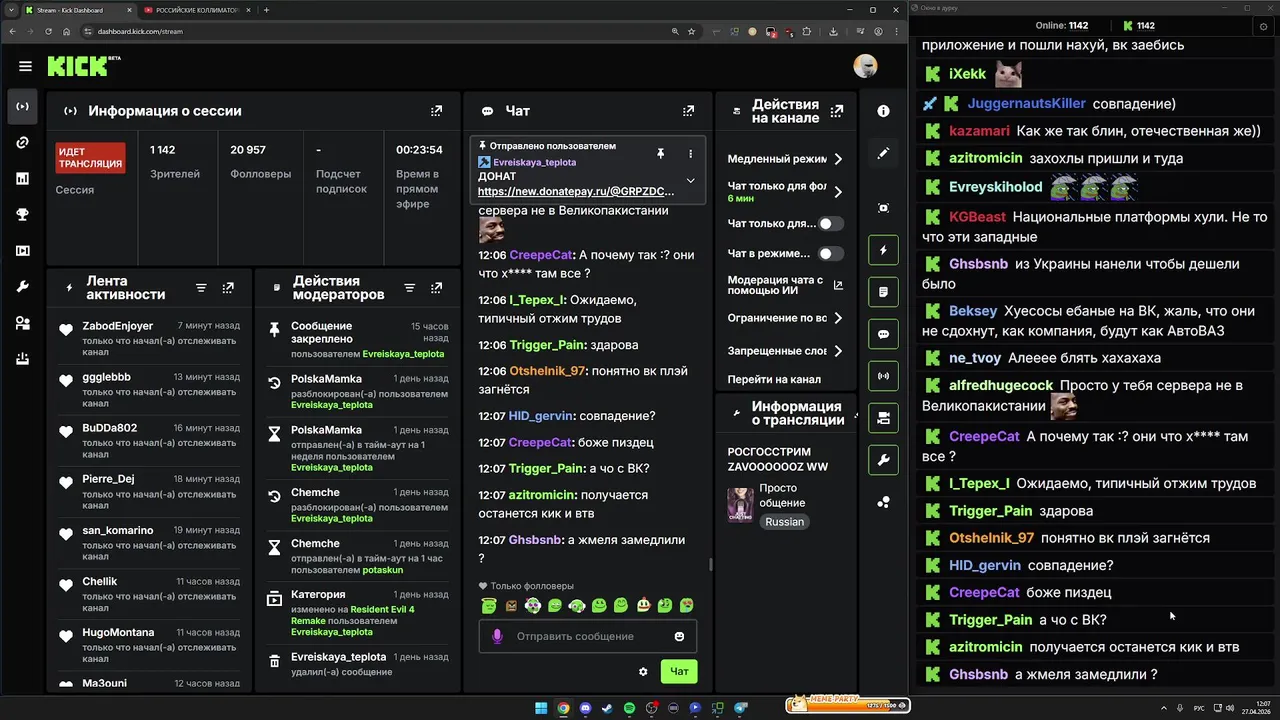
Task: Open Модерация чата с помощью ИИ
Action: pos(785,286)
